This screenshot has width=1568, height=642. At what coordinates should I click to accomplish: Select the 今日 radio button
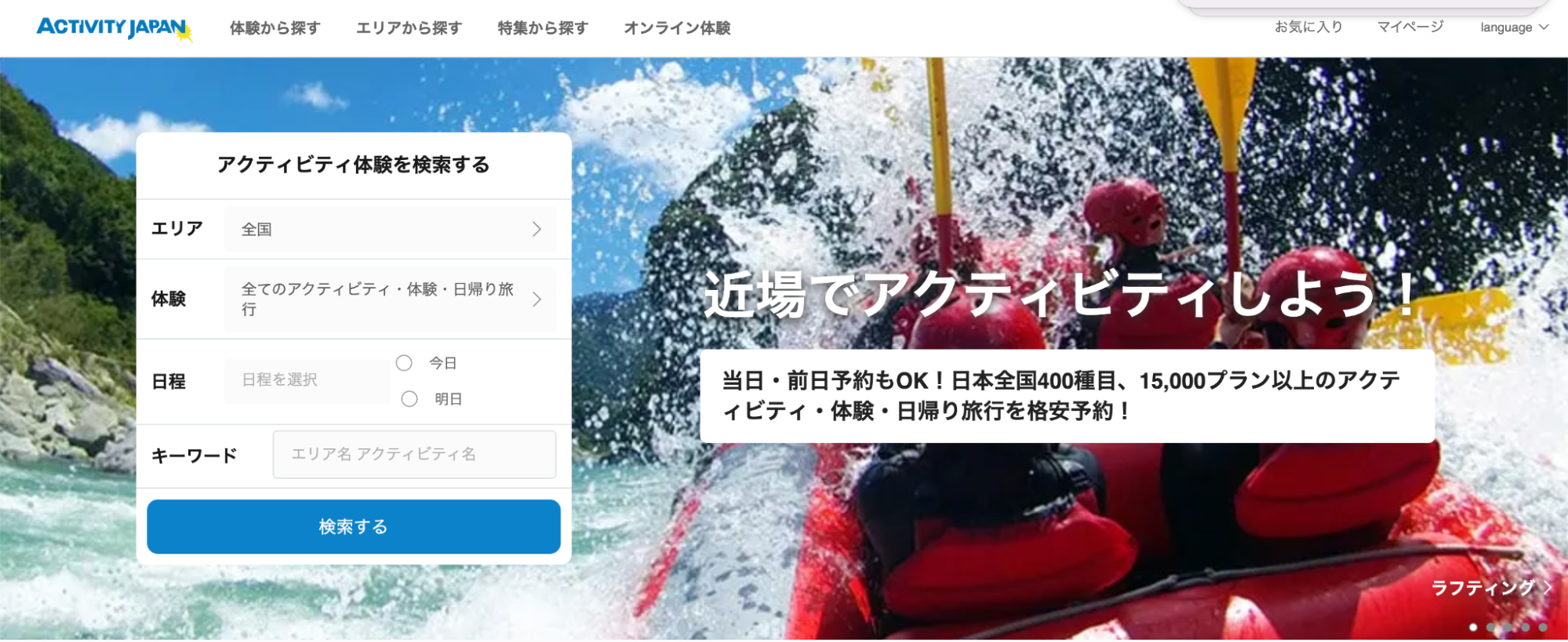404,363
